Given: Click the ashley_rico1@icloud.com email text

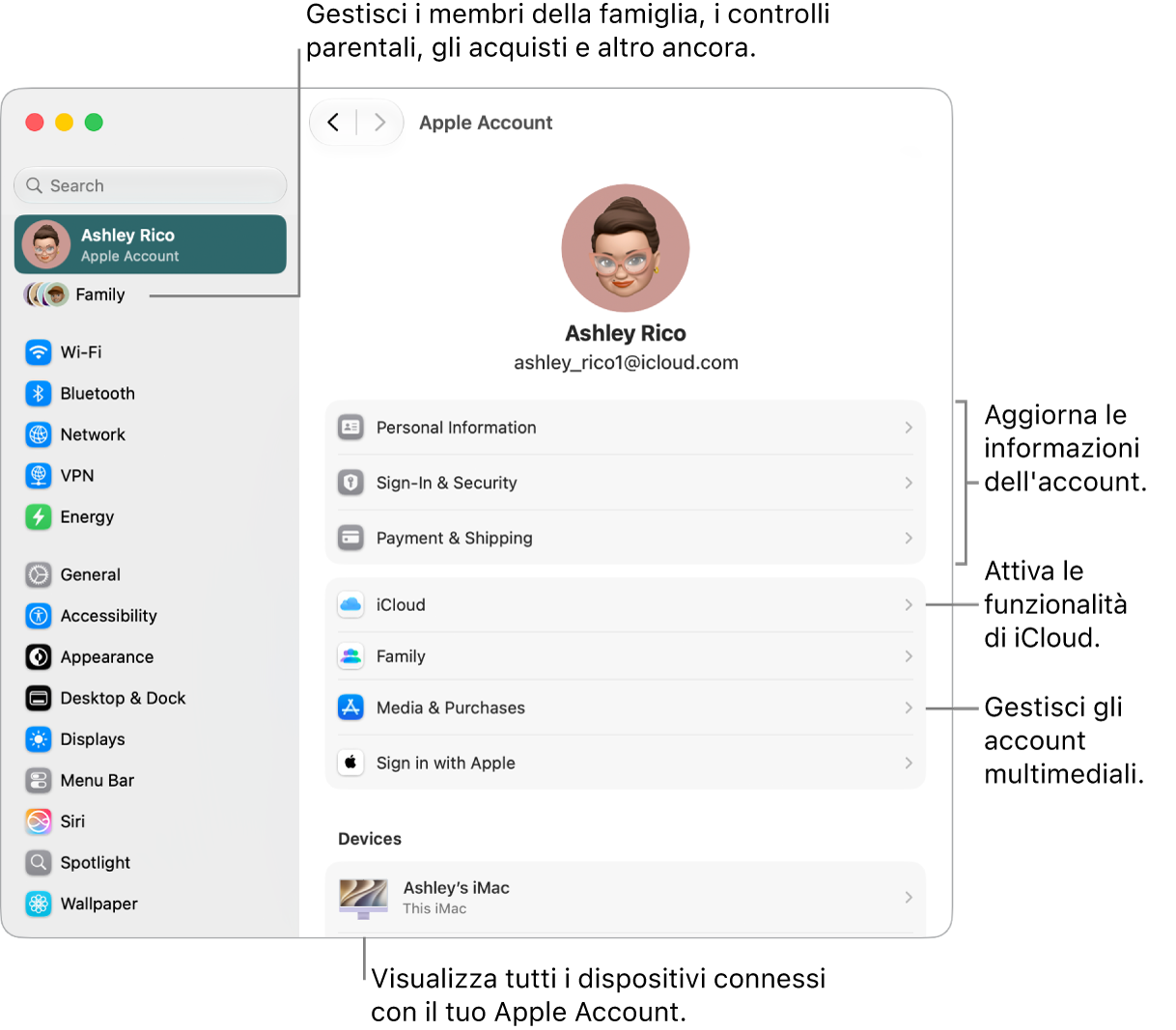Looking at the screenshot, I should 626,363.
